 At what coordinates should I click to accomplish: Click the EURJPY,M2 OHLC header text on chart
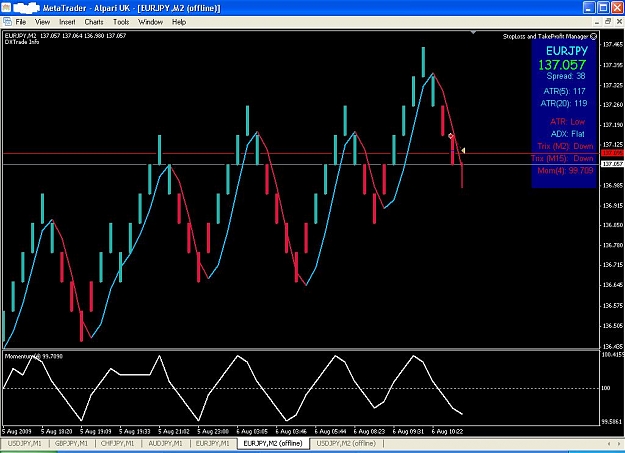pyautogui.click(x=65, y=36)
